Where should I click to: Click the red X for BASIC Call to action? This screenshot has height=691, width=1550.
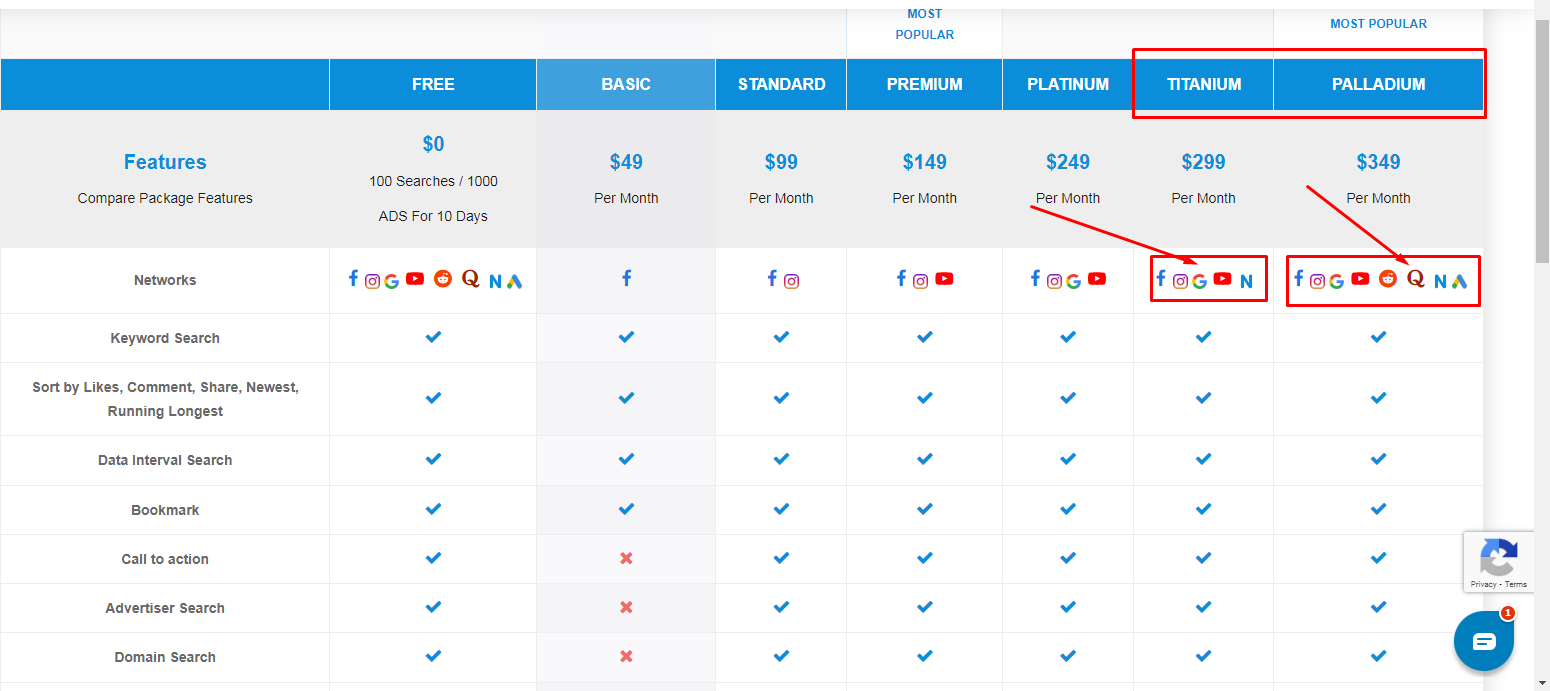coord(626,558)
